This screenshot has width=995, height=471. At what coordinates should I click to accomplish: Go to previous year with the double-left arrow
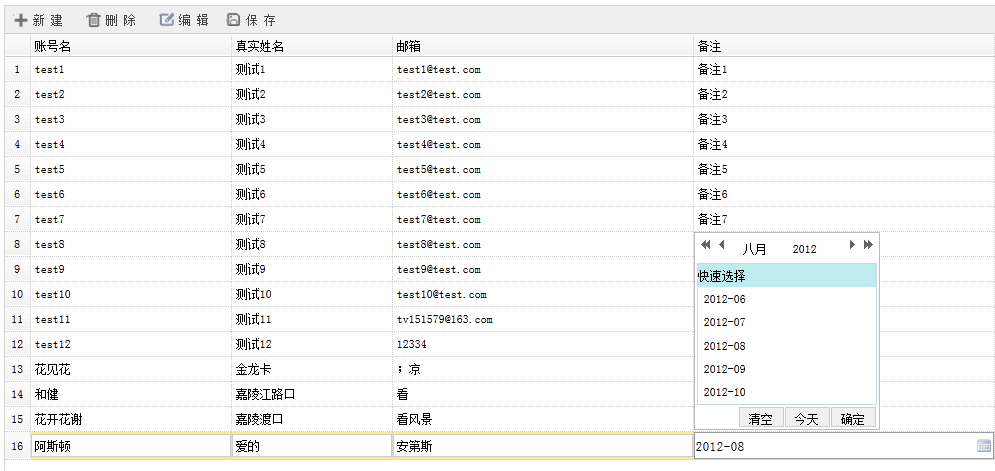click(706, 244)
